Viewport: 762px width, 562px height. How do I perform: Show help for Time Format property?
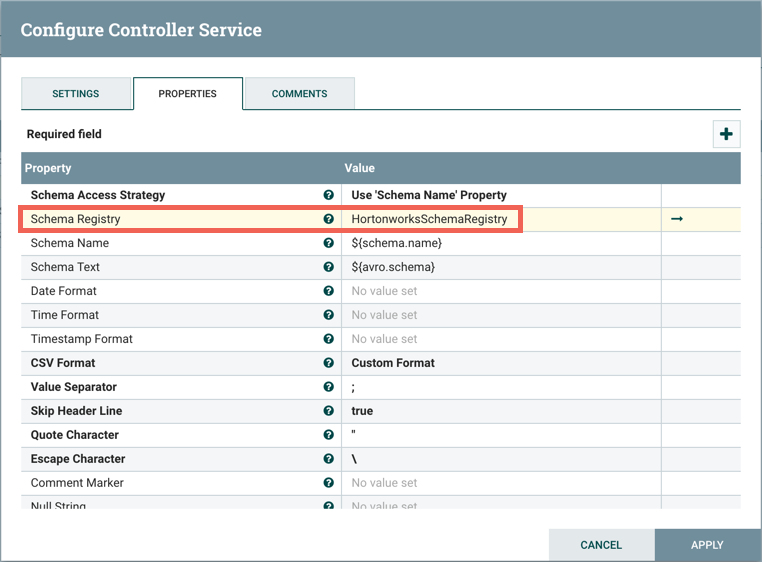329,315
